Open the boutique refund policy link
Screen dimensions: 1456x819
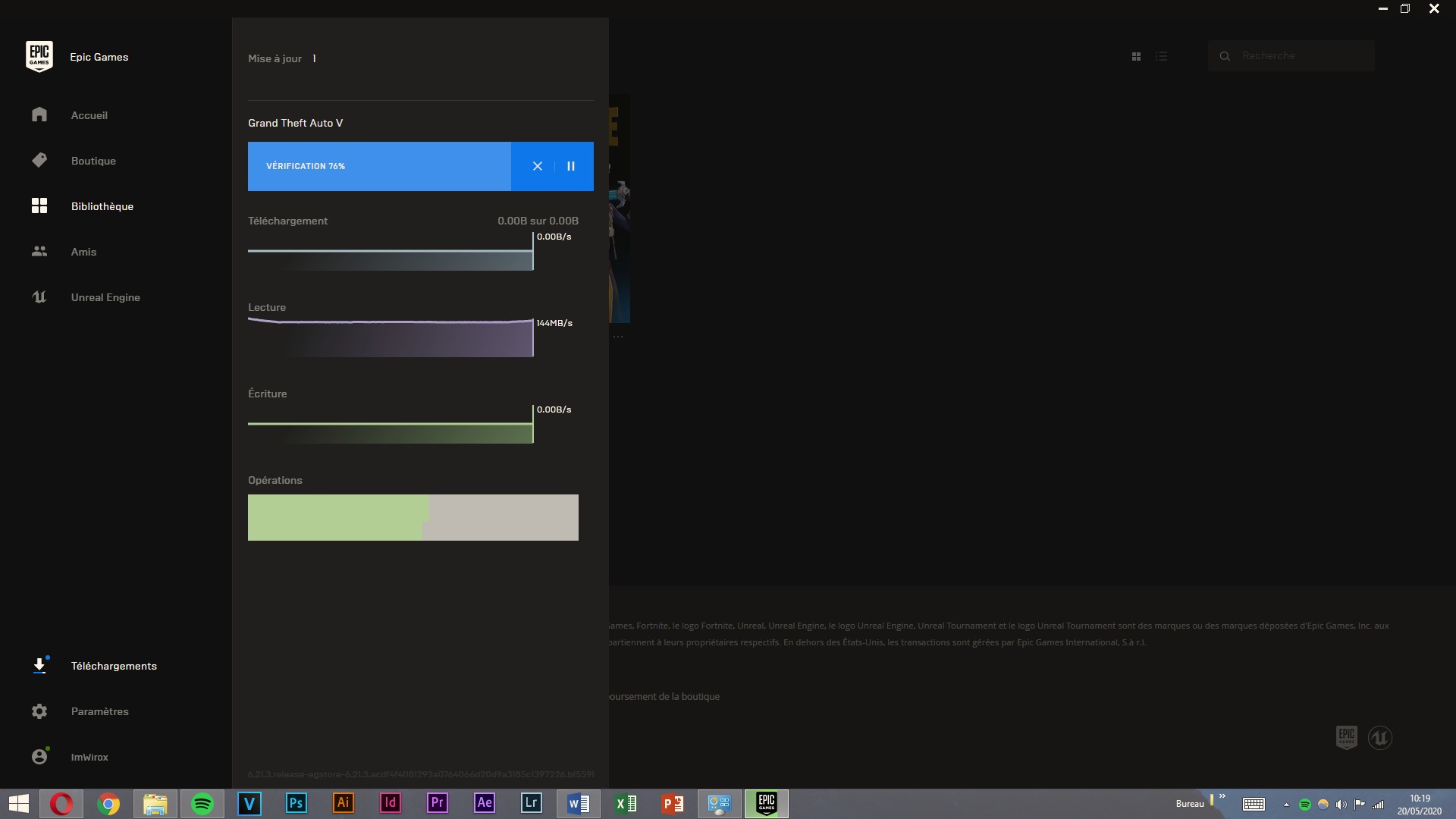click(x=664, y=696)
